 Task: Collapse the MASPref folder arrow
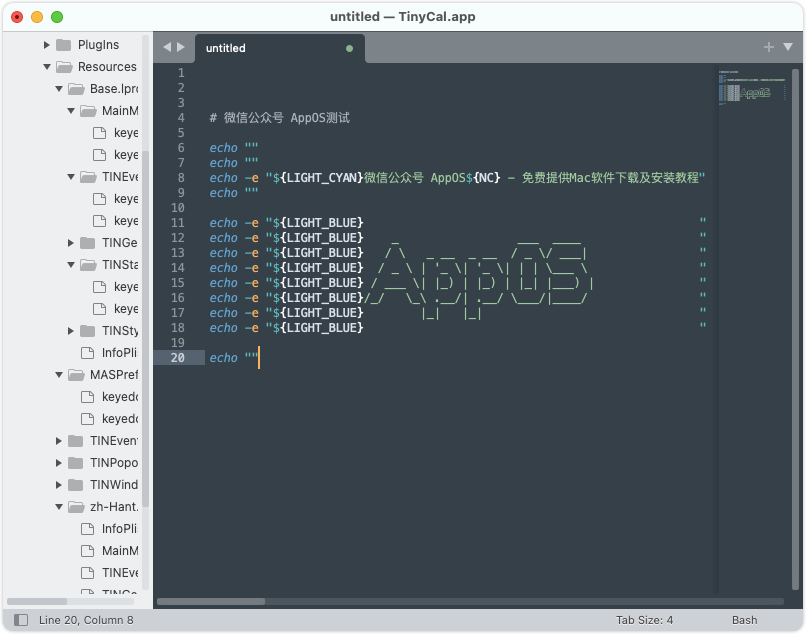coord(59,375)
